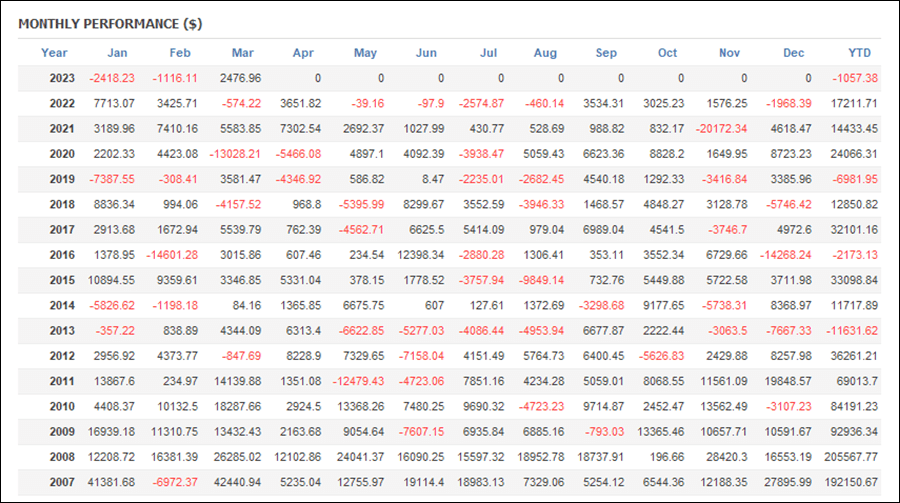Select Dec 2011 value 19848.57
The height and width of the screenshot is (503, 900).
(x=788, y=381)
